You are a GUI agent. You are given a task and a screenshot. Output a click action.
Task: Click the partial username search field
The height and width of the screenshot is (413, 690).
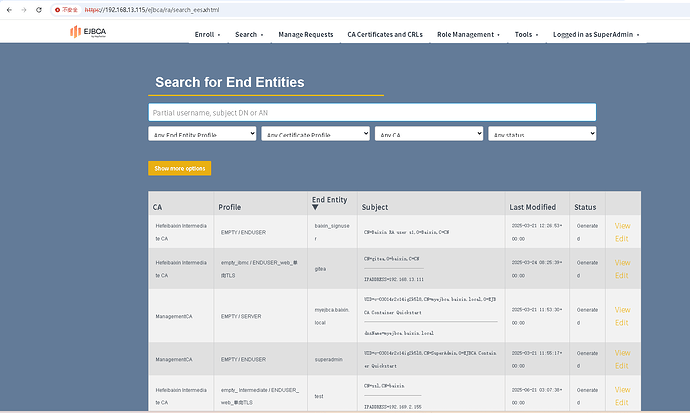click(371, 113)
